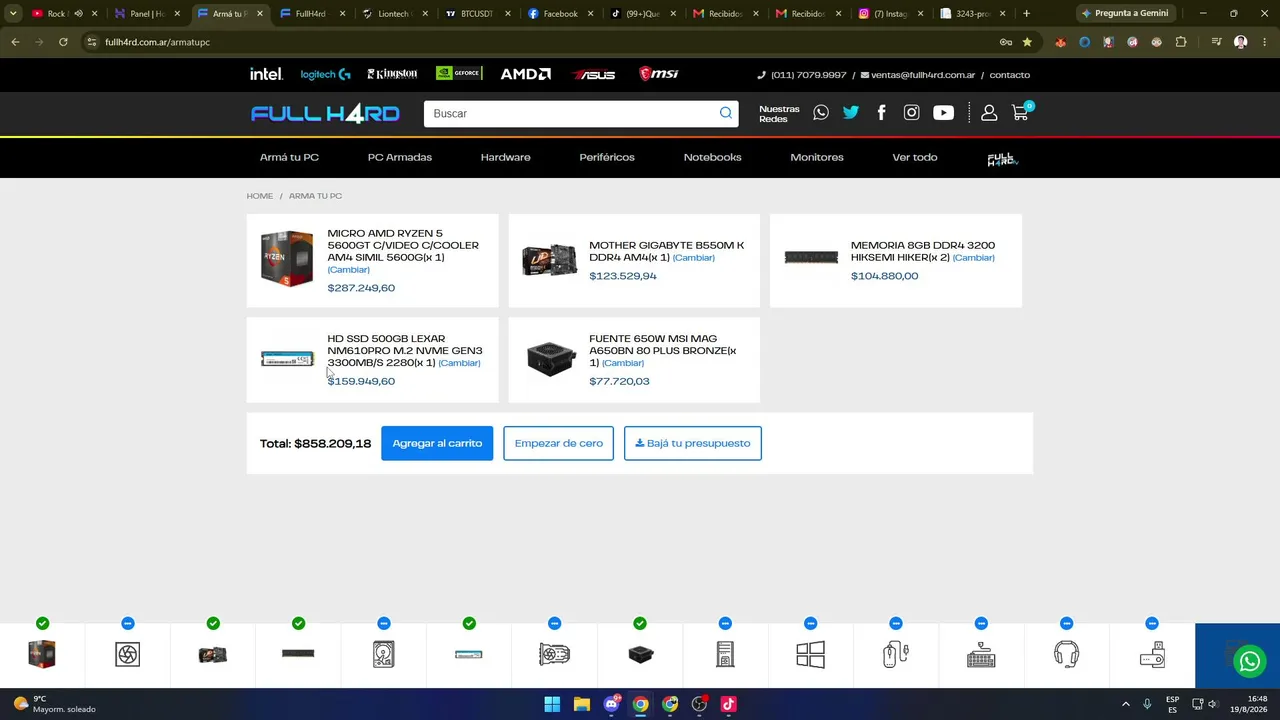Choose the hard disk drive step
The width and height of the screenshot is (1280, 720).
click(x=384, y=655)
